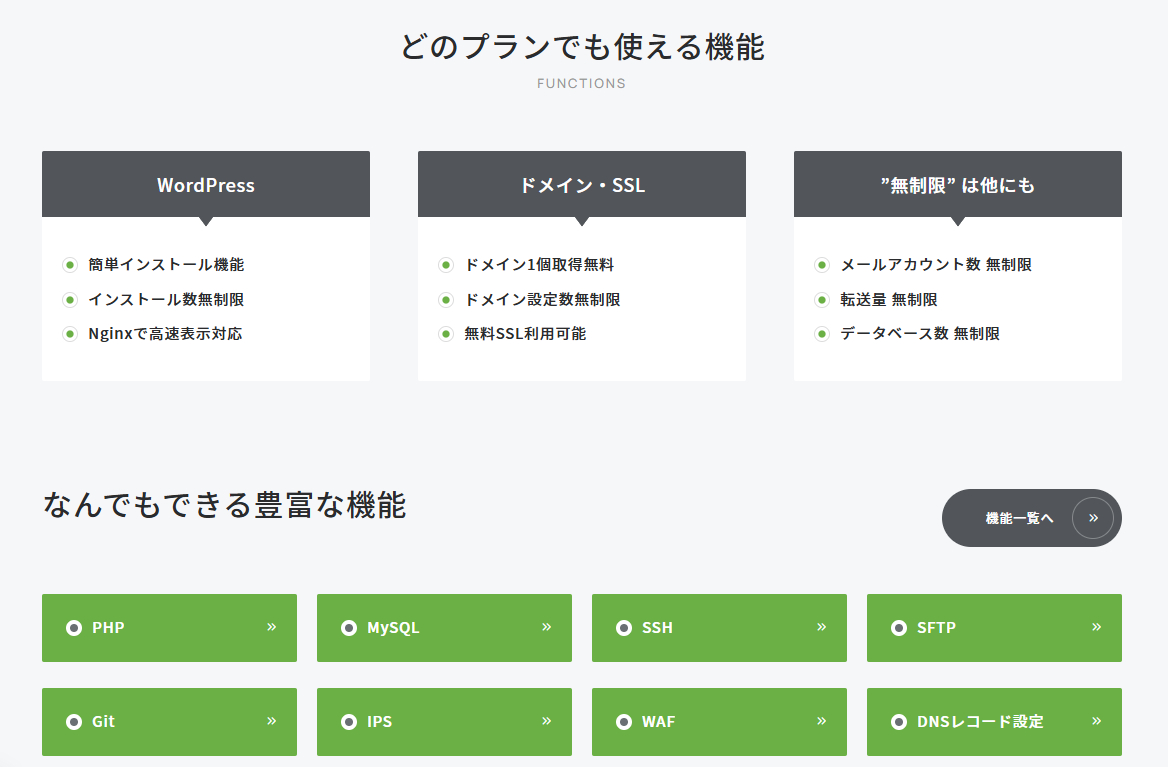Click データベース数 無制限 text
Image resolution: width=1168 pixels, height=767 pixels.
(920, 334)
